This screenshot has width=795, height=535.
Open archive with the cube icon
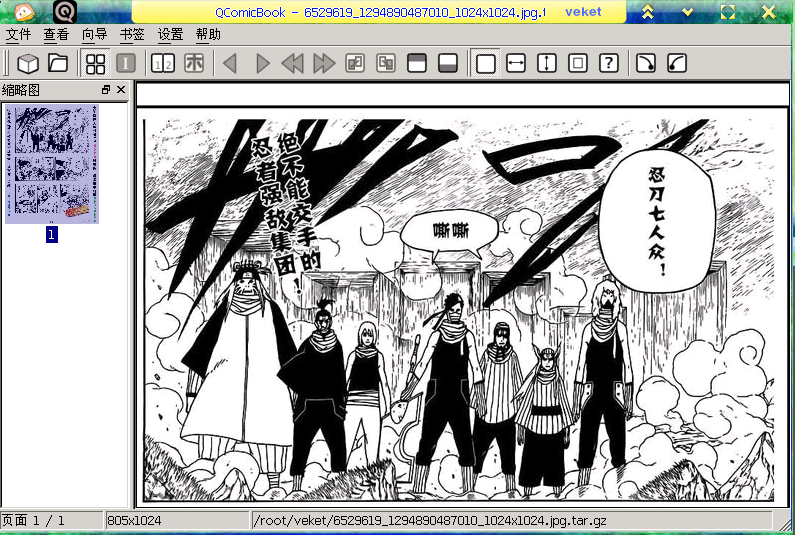click(x=28, y=63)
